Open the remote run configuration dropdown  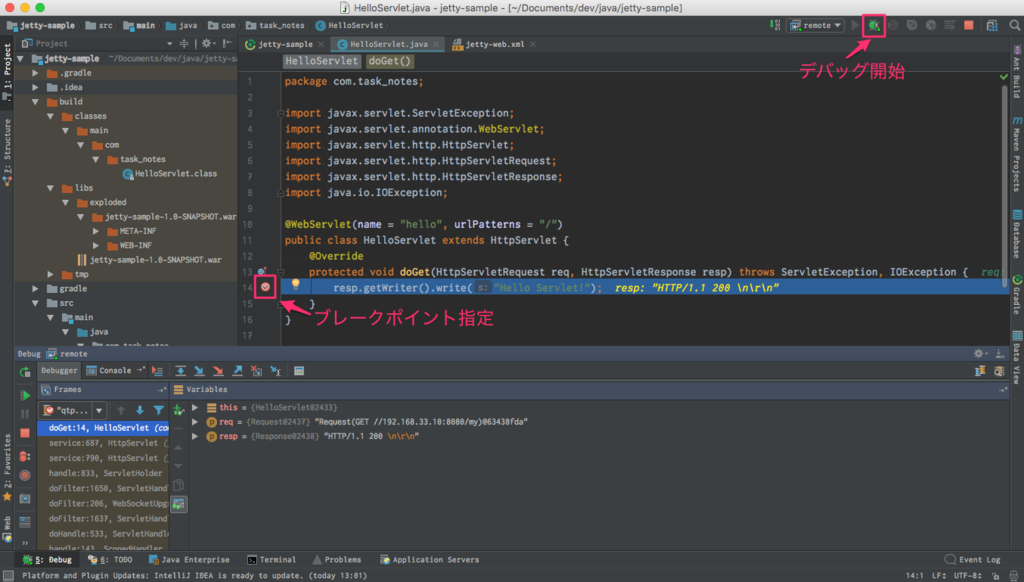pyautogui.click(x=816, y=25)
